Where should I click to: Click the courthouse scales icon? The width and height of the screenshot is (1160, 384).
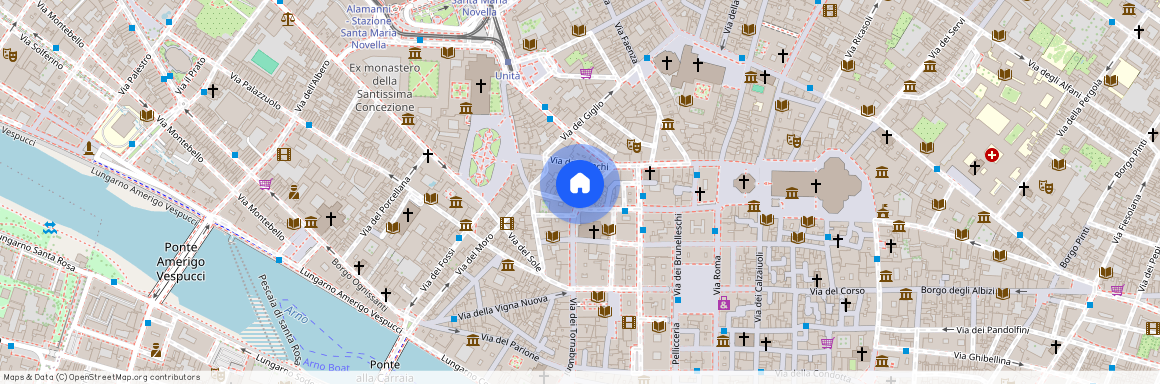(x=287, y=18)
